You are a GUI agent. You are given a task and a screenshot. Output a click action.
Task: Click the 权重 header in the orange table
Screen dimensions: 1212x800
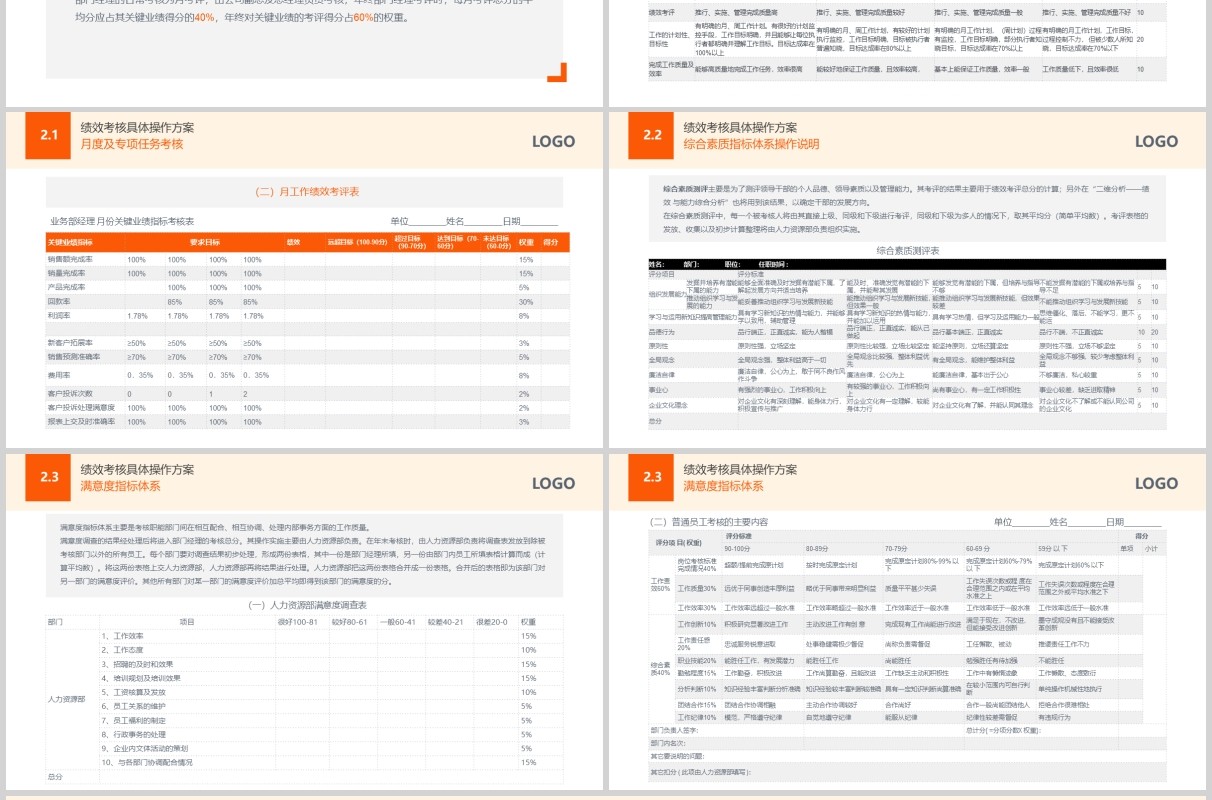point(527,242)
